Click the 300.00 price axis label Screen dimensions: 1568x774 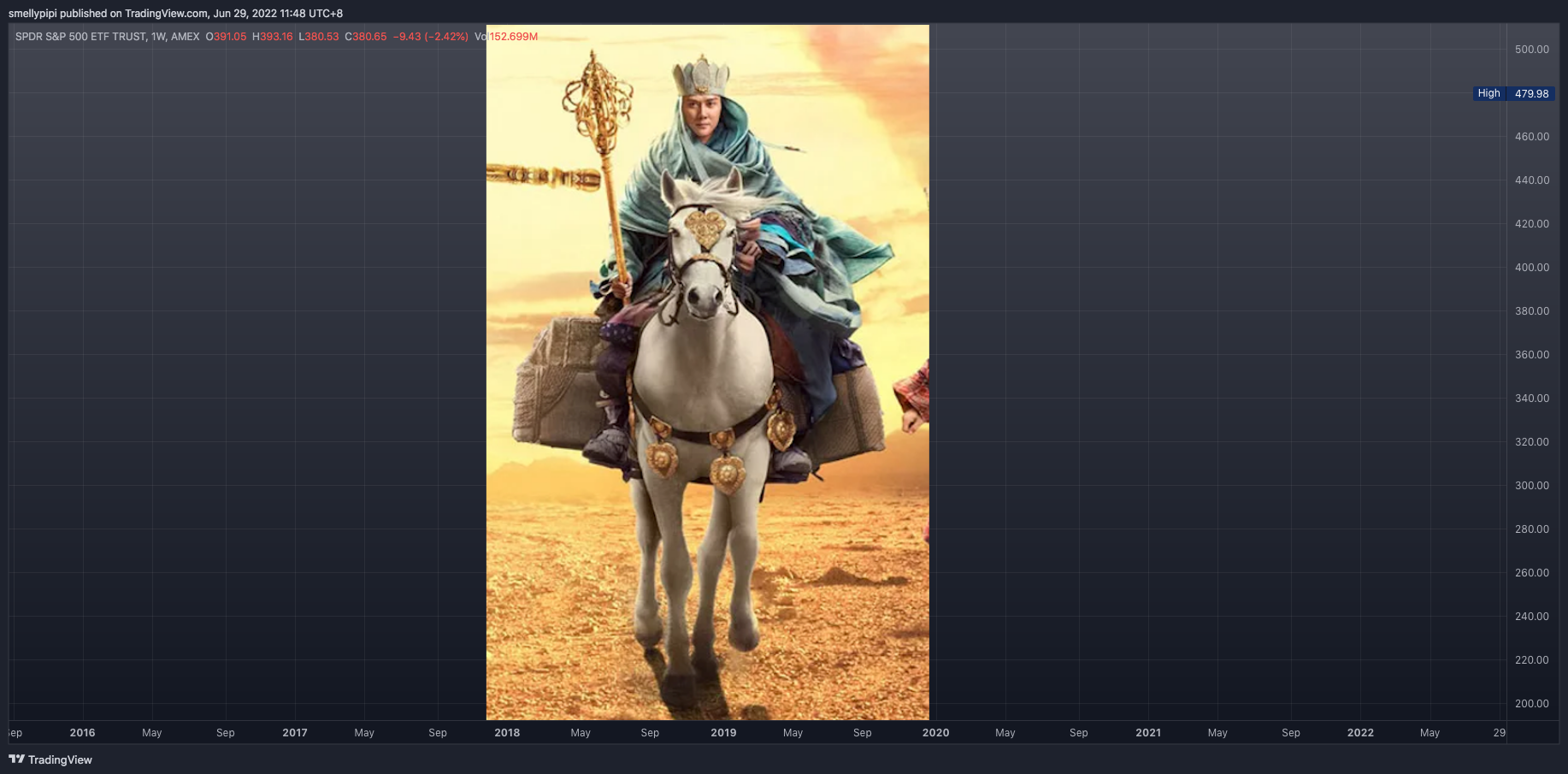coord(1532,486)
